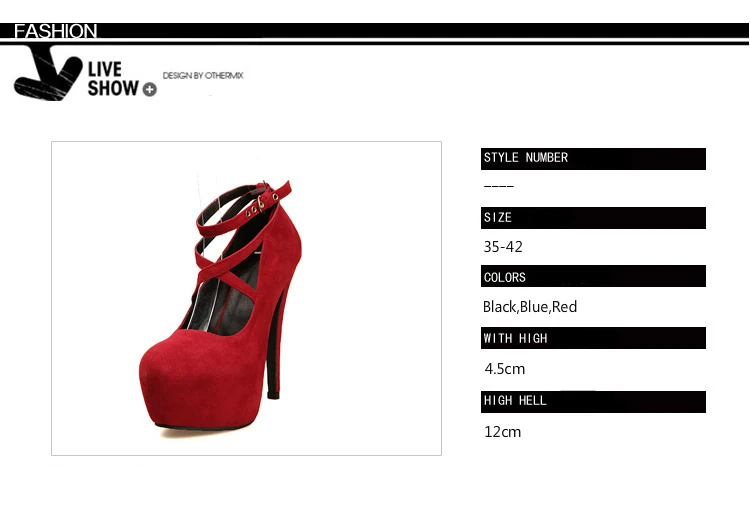Viewport: 750px width, 526px height.
Task: Click the WITH HIGH header bar
Action: pos(593,338)
